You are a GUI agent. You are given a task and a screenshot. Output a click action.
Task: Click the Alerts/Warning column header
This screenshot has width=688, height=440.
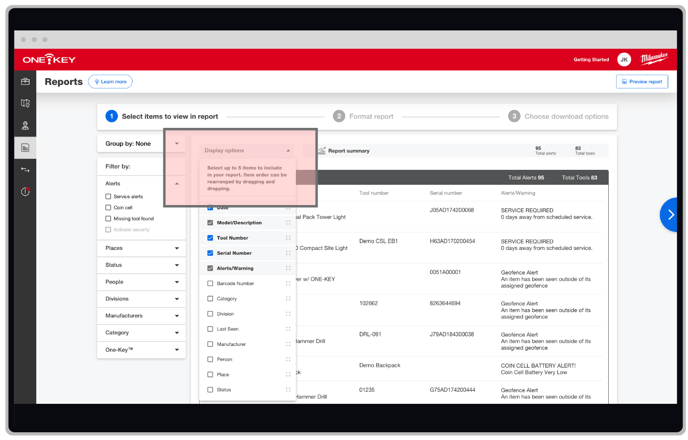[x=518, y=193]
